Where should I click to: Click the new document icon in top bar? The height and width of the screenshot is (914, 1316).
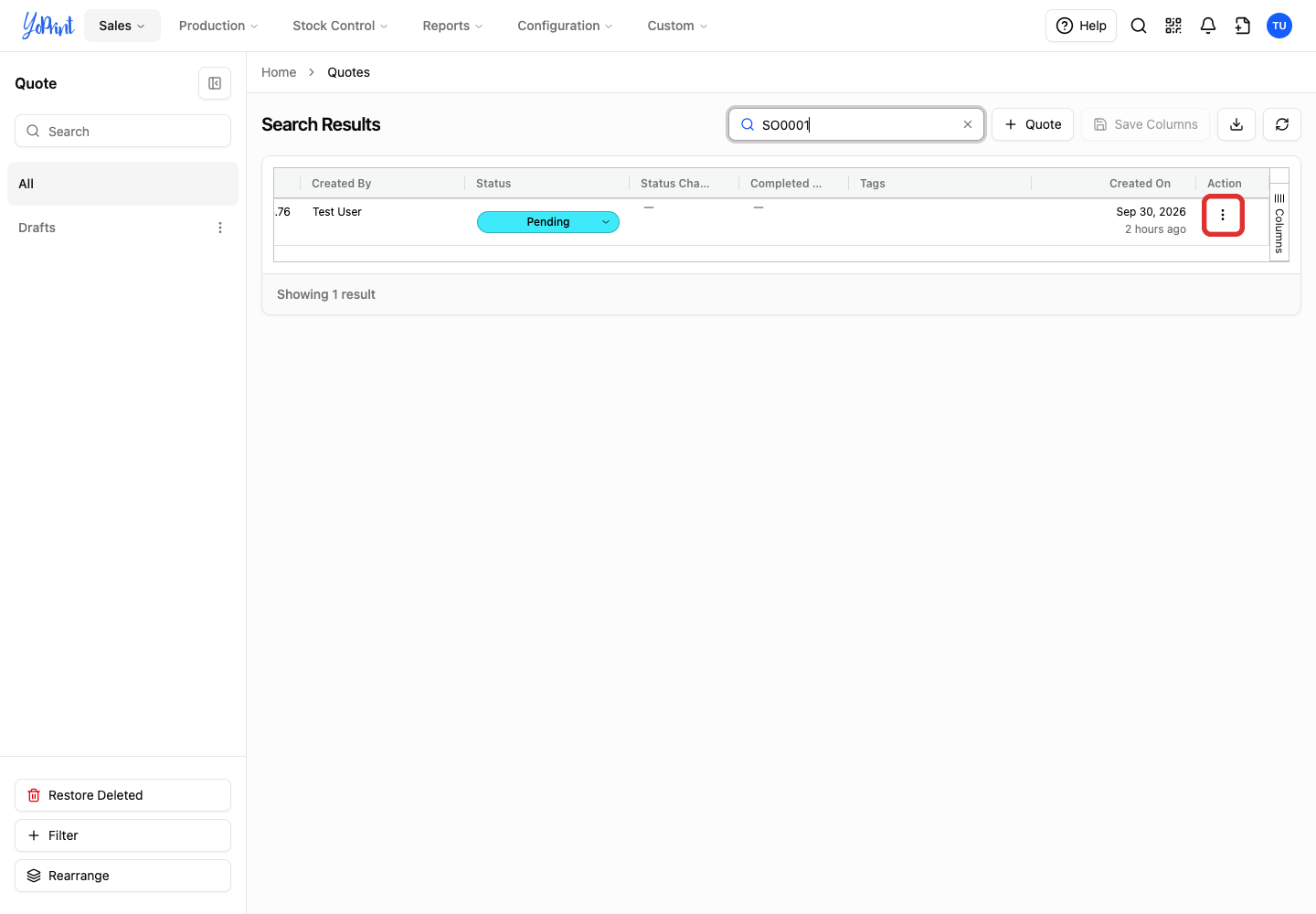tap(1243, 26)
